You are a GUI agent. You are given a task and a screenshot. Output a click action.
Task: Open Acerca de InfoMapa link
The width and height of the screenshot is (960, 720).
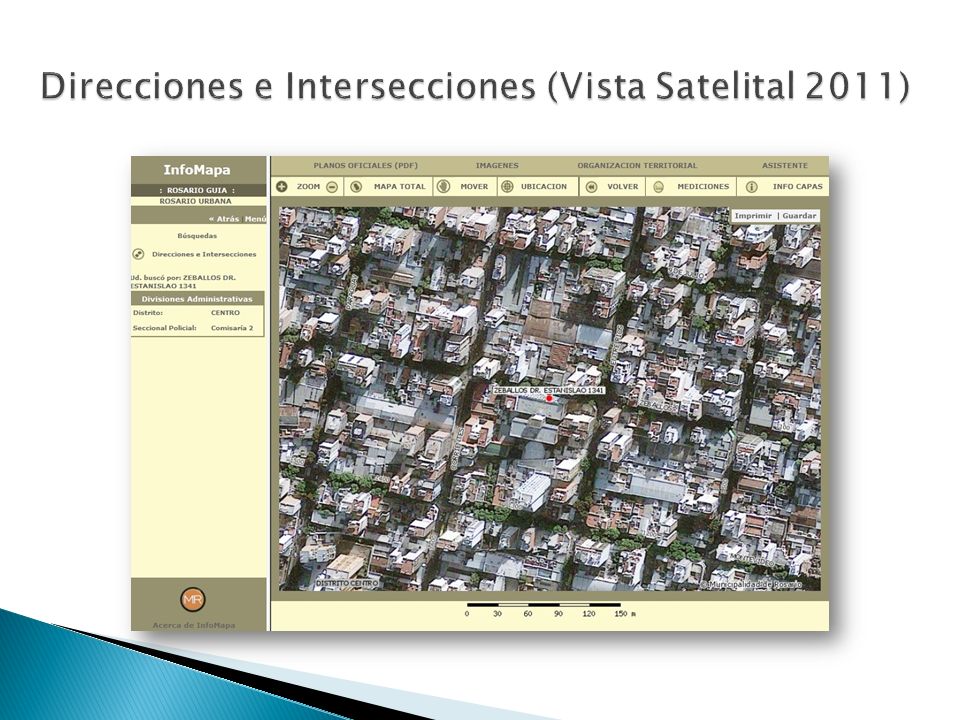[x=193, y=625]
